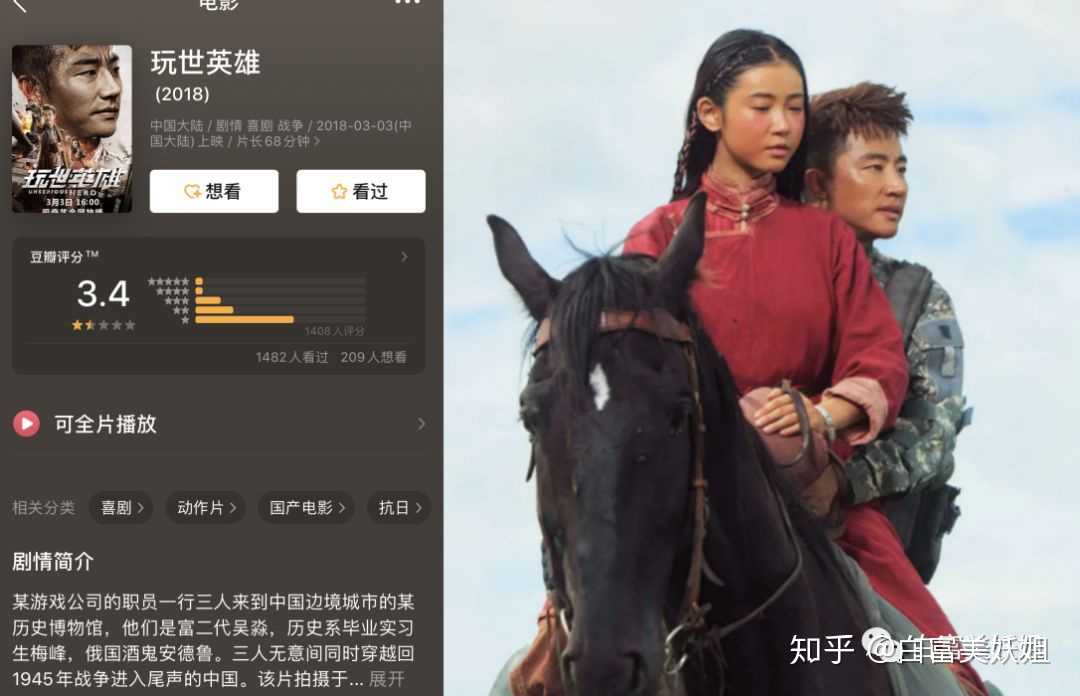Open the 3.4 score star rating
The width and height of the screenshot is (1080, 696).
(x=103, y=325)
